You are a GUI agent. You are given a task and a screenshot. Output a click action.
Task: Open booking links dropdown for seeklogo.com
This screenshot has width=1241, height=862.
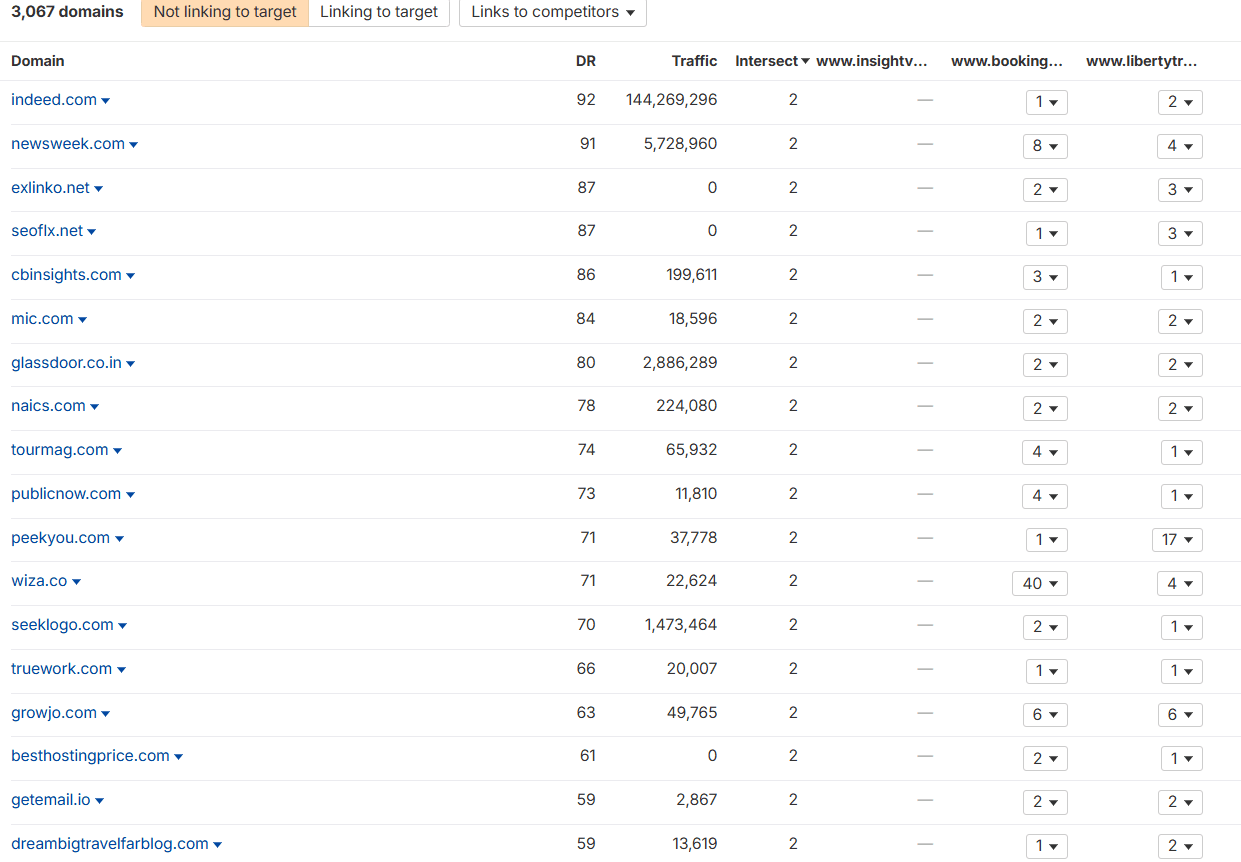[x=1045, y=627]
